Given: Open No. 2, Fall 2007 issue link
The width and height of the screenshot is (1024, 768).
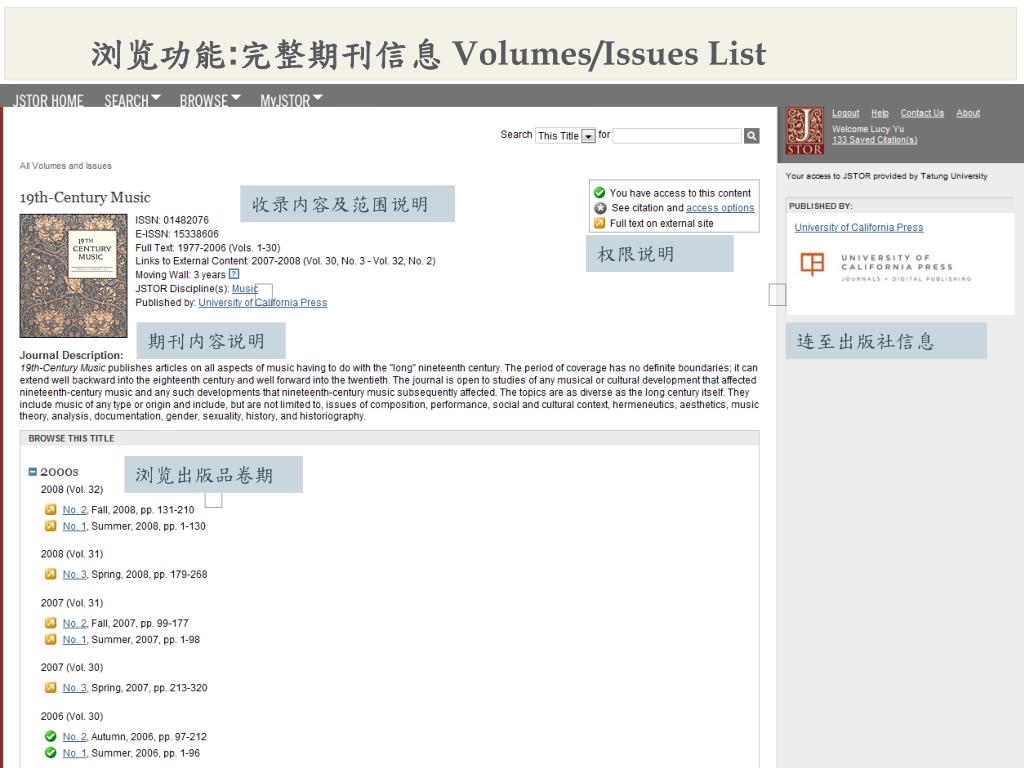Looking at the screenshot, I should (x=74, y=624).
